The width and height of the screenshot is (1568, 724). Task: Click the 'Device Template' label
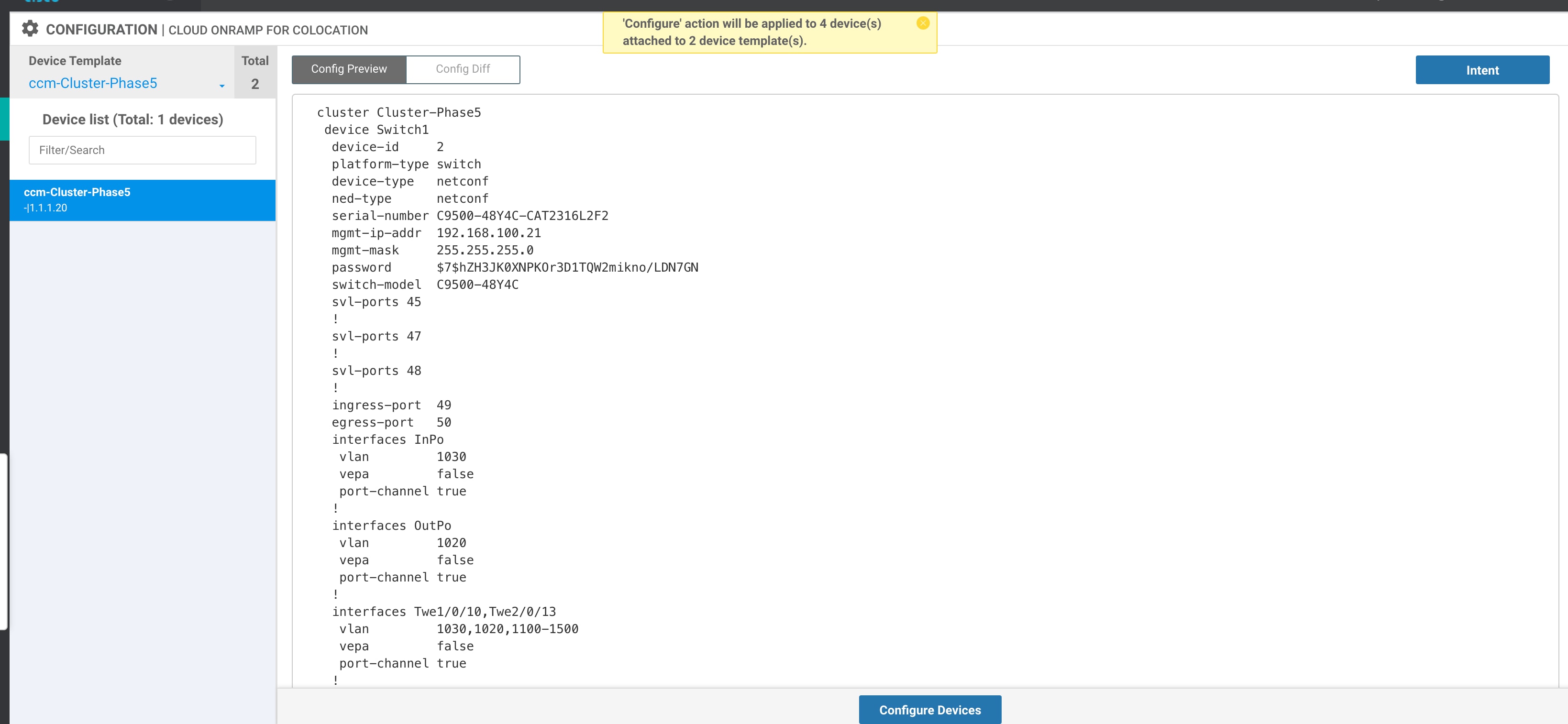(x=75, y=61)
